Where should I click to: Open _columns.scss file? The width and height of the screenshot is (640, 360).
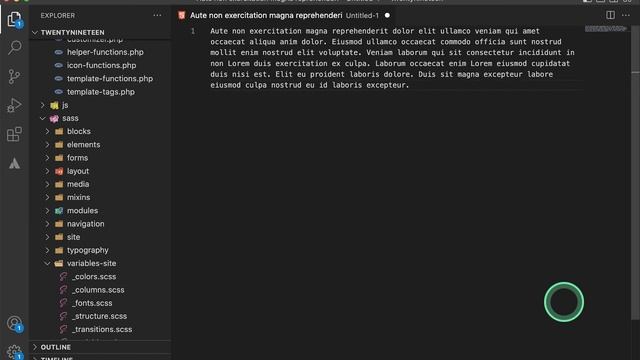coord(98,290)
